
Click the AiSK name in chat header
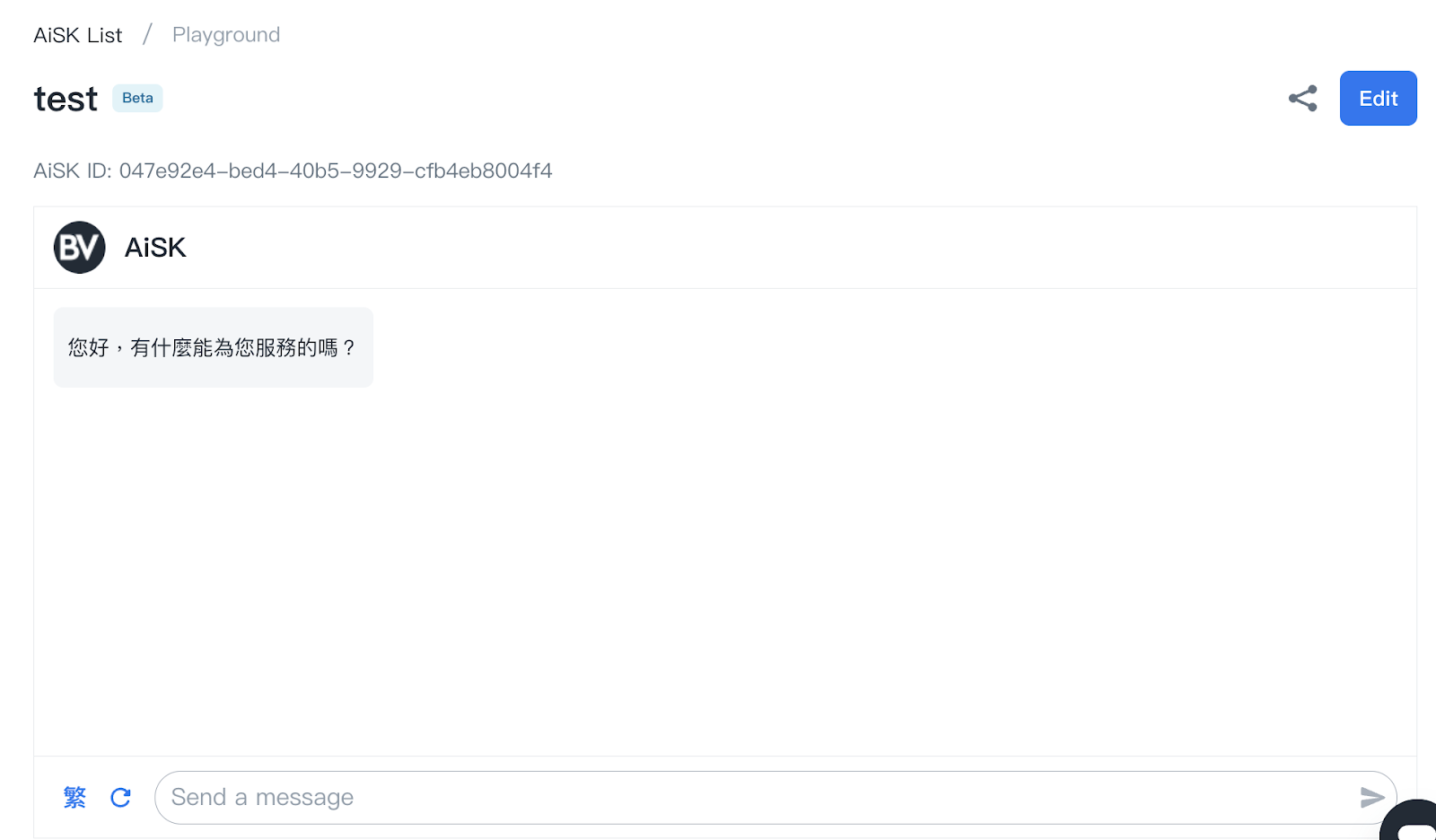point(155,248)
